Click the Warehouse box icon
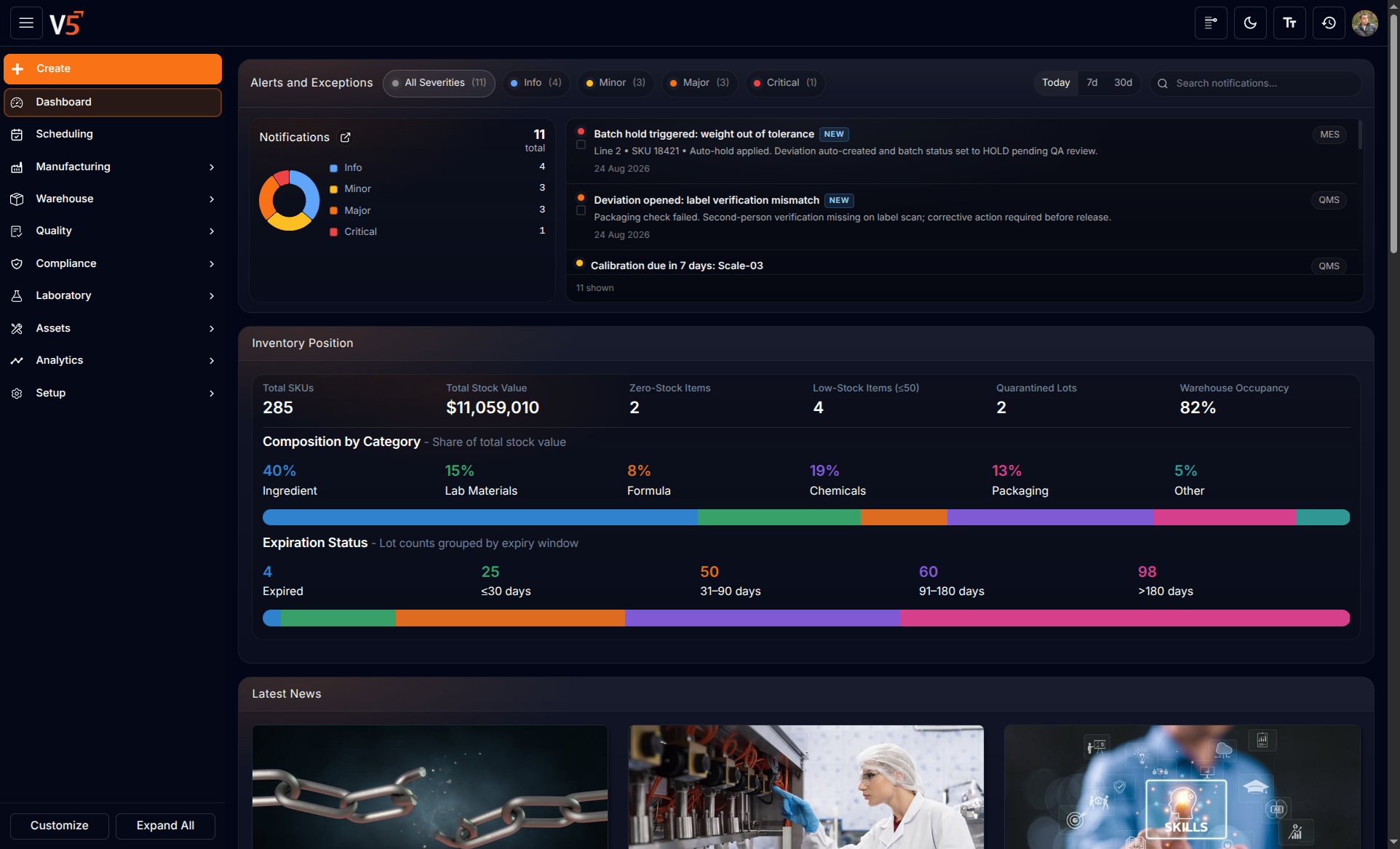 (17, 199)
